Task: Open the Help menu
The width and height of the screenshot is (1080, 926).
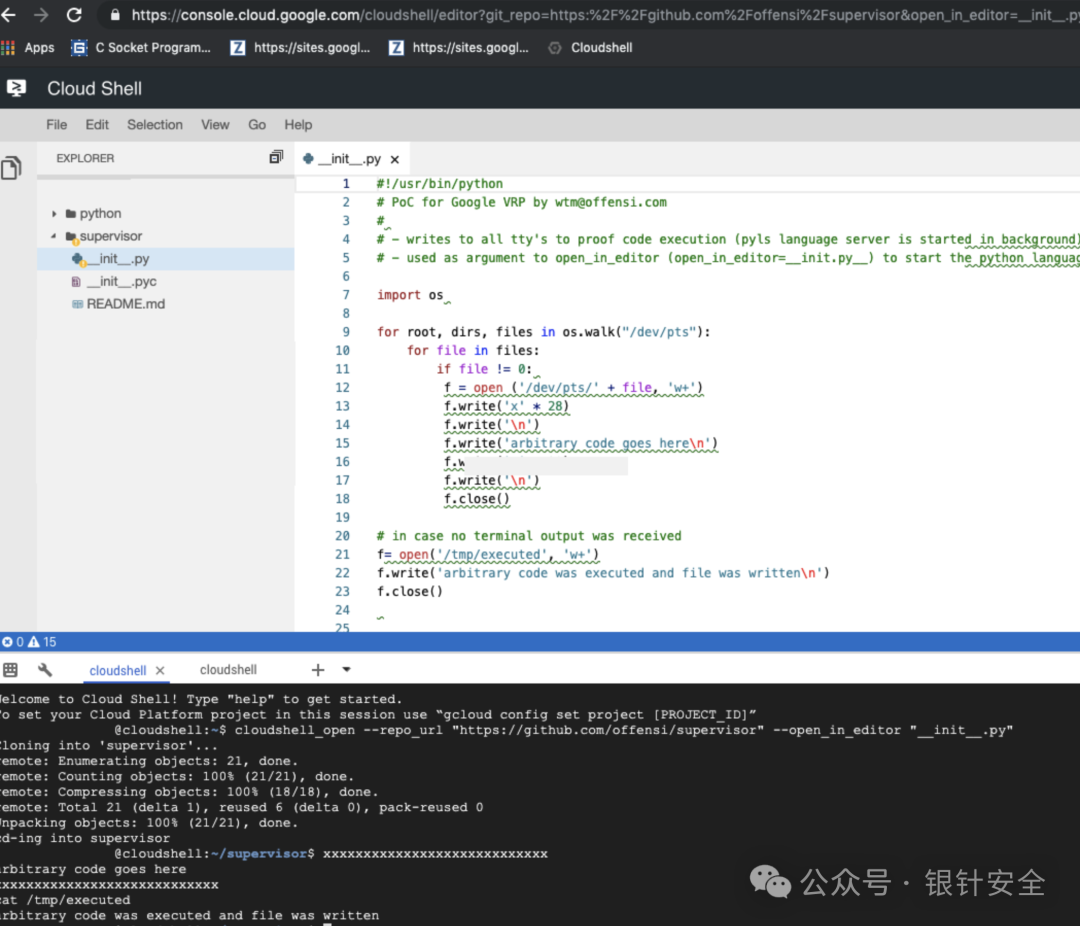Action: pyautogui.click(x=298, y=125)
